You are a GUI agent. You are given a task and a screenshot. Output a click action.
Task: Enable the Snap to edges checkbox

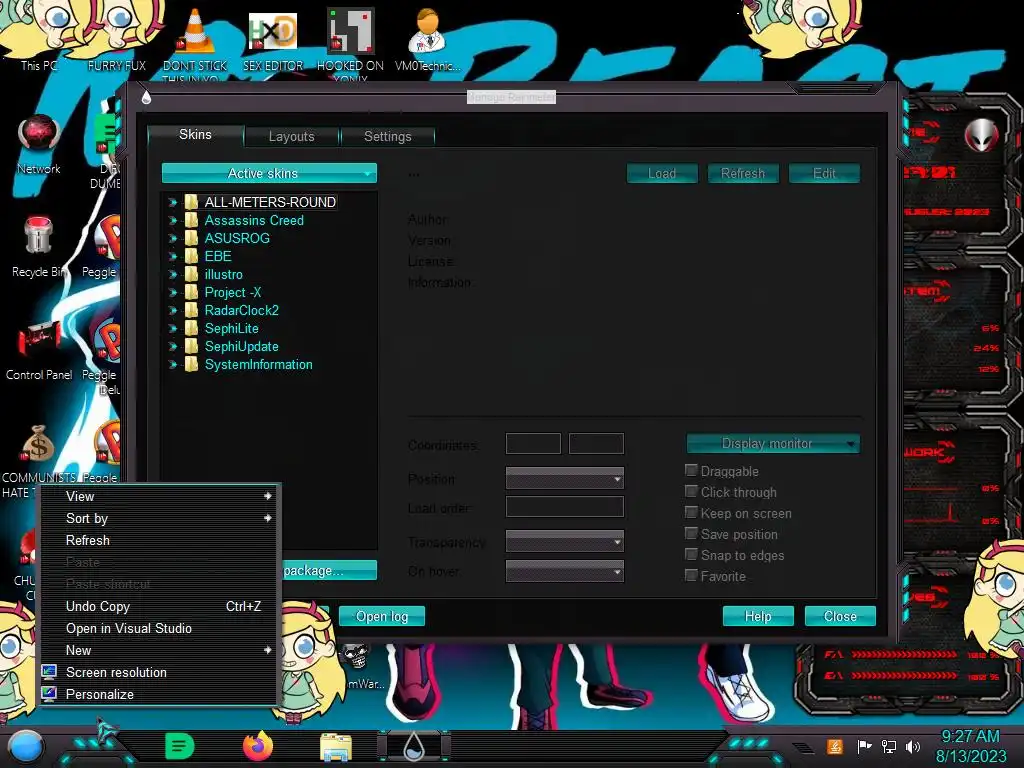pyautogui.click(x=691, y=554)
